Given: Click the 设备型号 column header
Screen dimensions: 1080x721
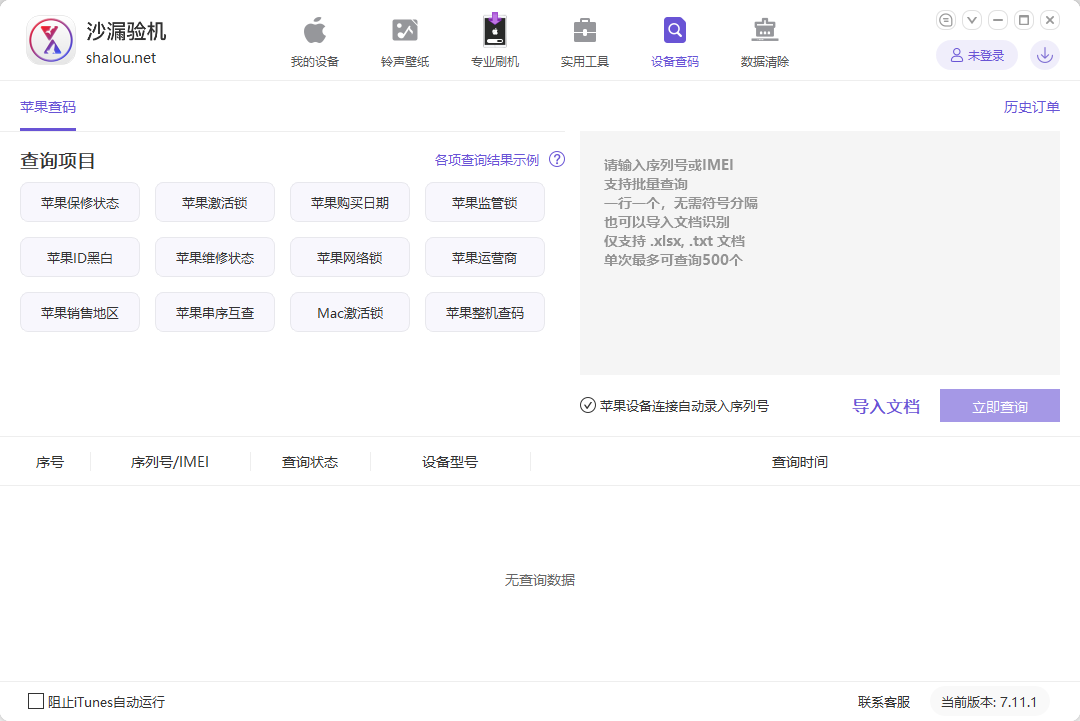Looking at the screenshot, I should [450, 462].
